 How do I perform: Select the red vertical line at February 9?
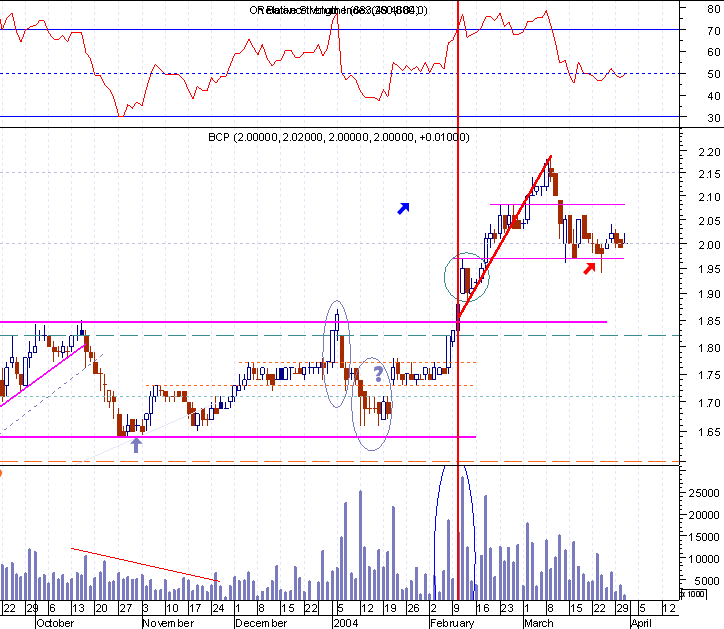click(458, 300)
